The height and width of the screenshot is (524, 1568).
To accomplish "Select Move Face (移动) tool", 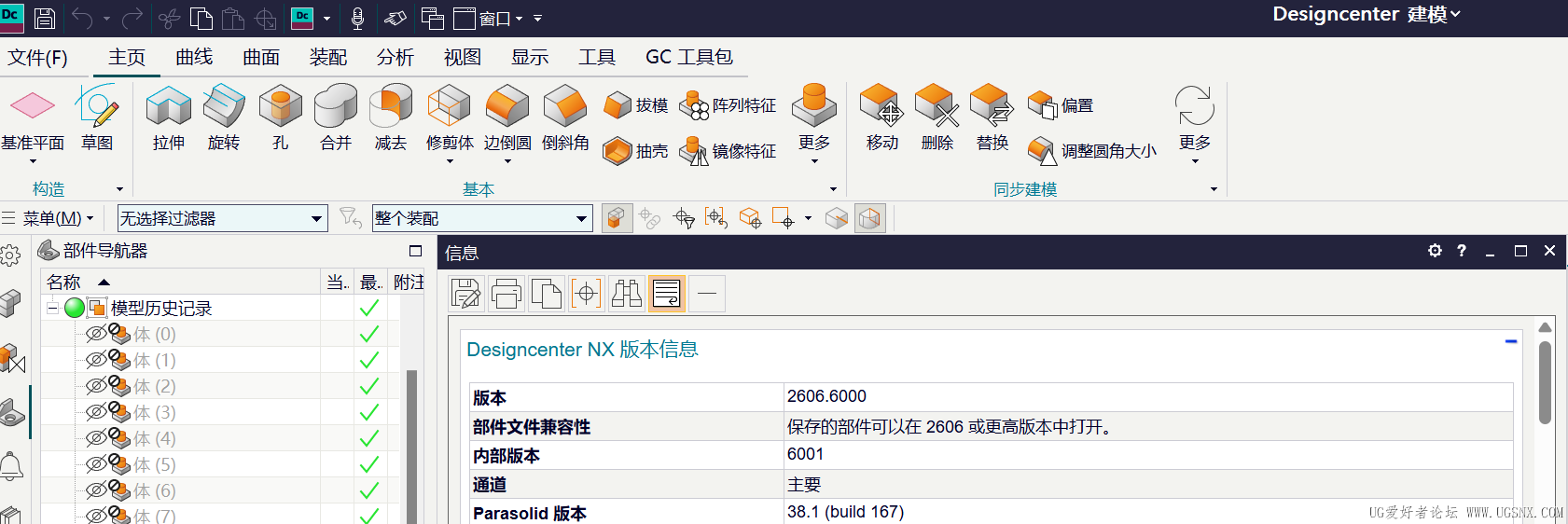I will tap(881, 117).
